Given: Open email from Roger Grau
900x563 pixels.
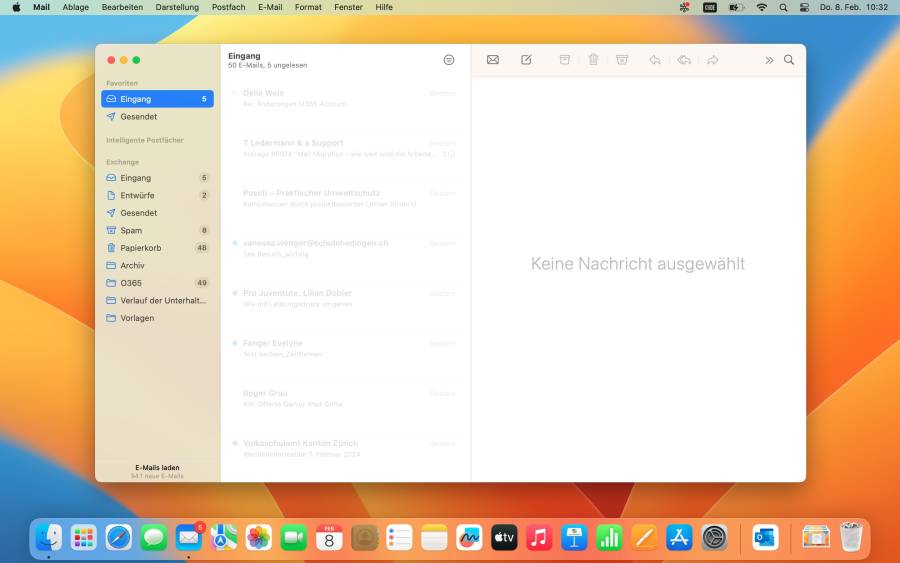Looking at the screenshot, I should pos(340,398).
